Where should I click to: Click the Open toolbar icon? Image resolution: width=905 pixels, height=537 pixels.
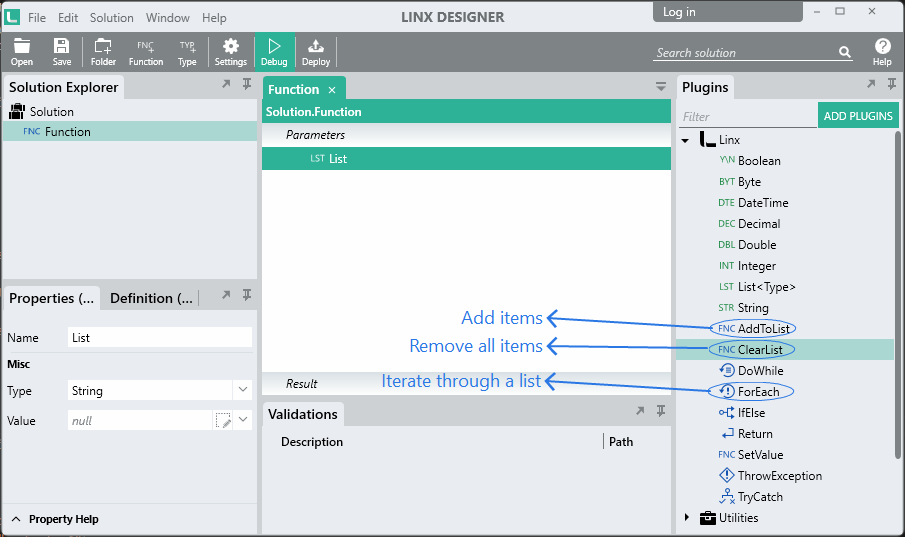tap(22, 52)
